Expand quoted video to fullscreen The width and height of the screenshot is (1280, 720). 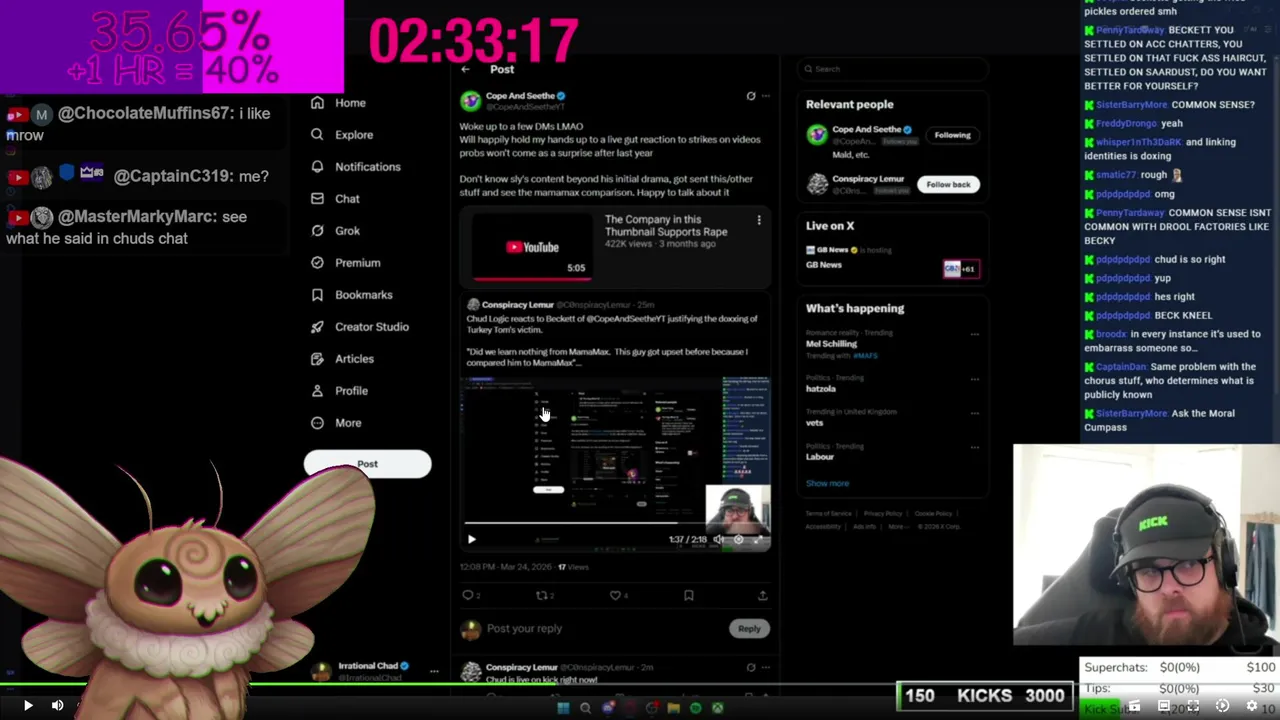(x=758, y=540)
